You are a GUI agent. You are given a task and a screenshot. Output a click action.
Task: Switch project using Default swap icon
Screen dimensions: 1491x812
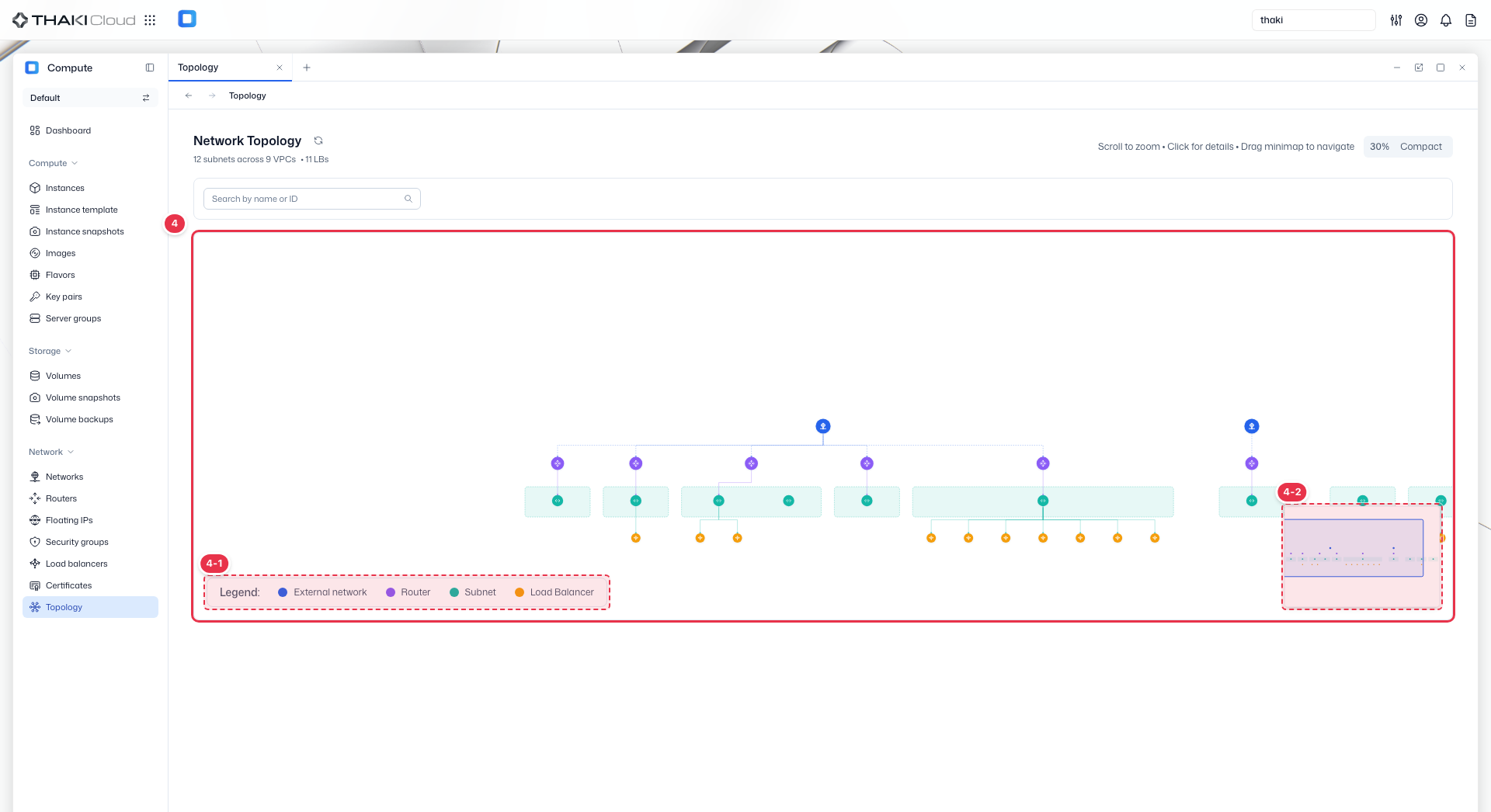click(146, 98)
